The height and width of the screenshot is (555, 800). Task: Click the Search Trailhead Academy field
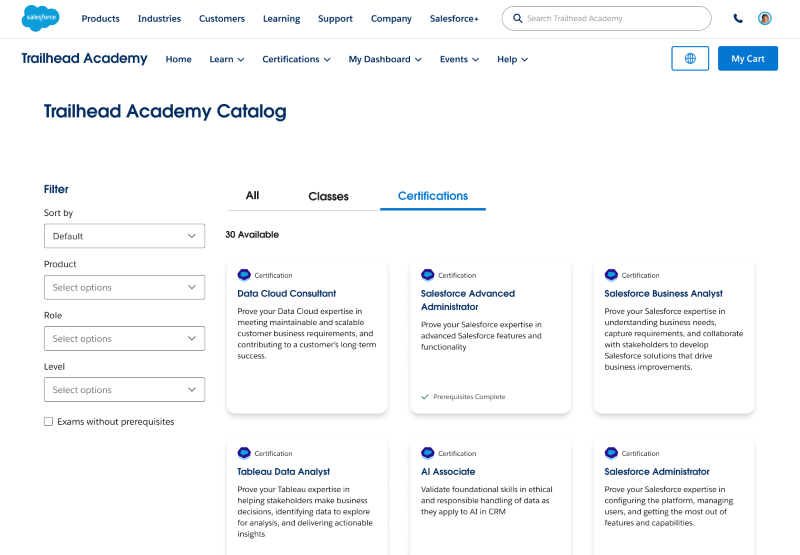[610, 18]
